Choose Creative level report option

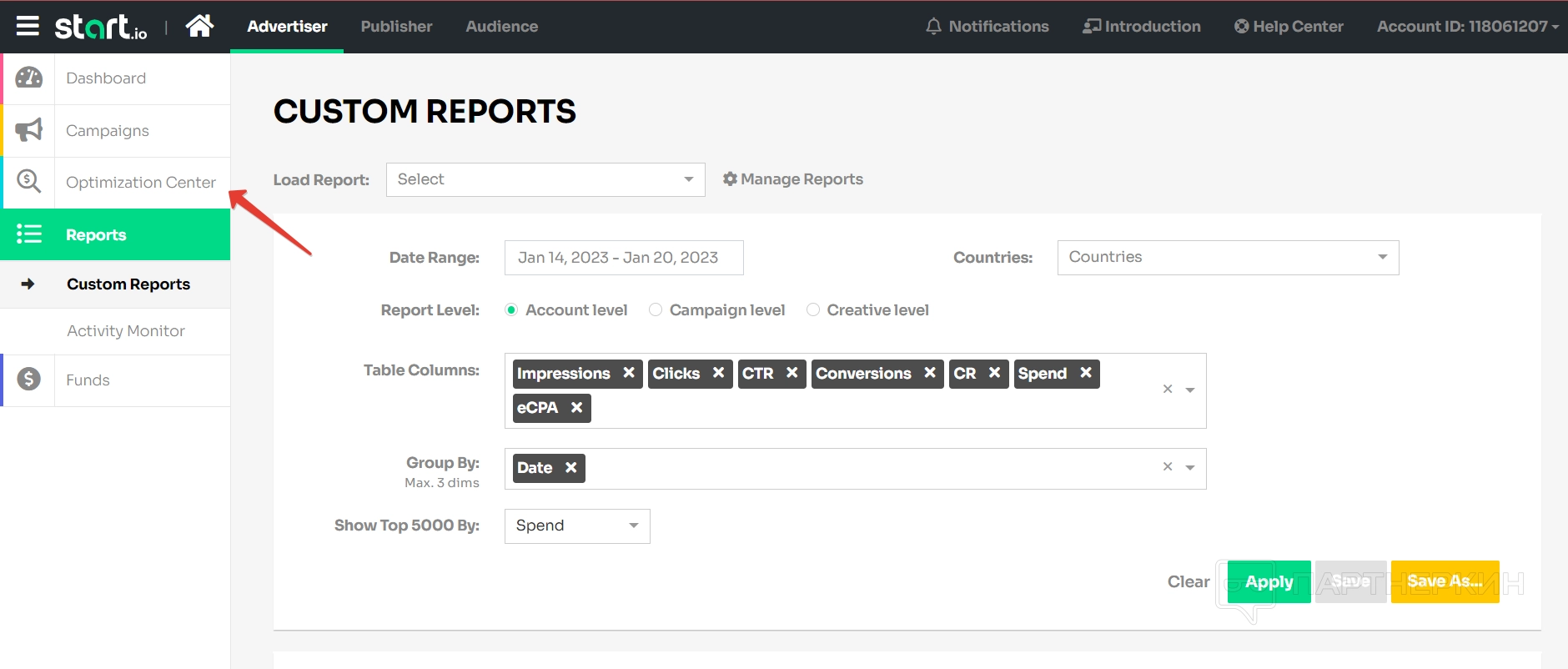(x=813, y=310)
